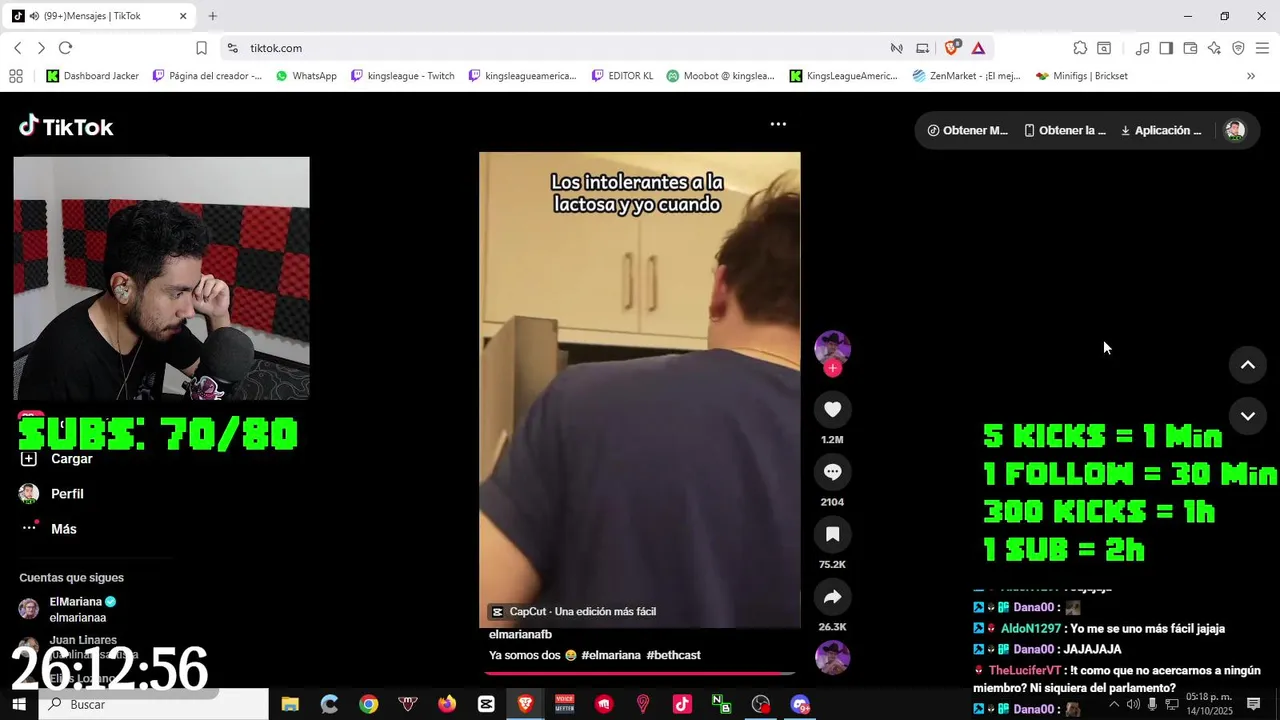Open the creator's avatar beside the video
The image size is (1280, 720).
click(832, 347)
